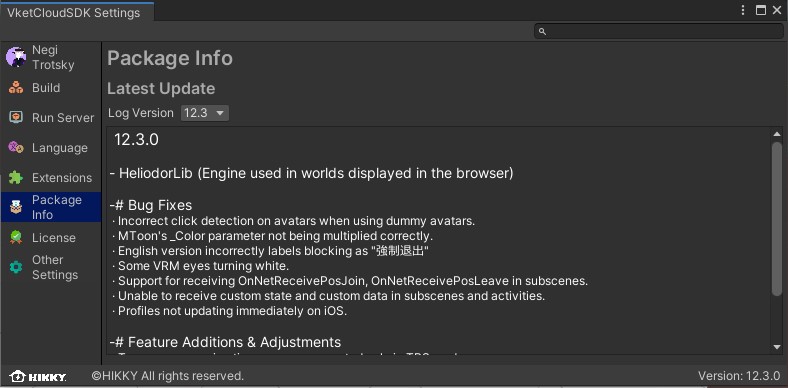Click the 'Package Info' page title
This screenshot has width=788, height=388.
[x=170, y=58]
